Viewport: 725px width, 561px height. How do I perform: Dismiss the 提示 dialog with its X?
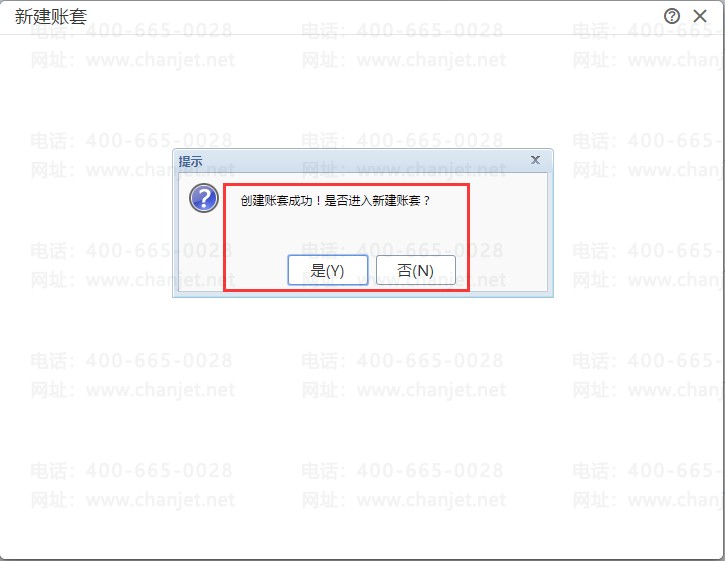(x=535, y=160)
